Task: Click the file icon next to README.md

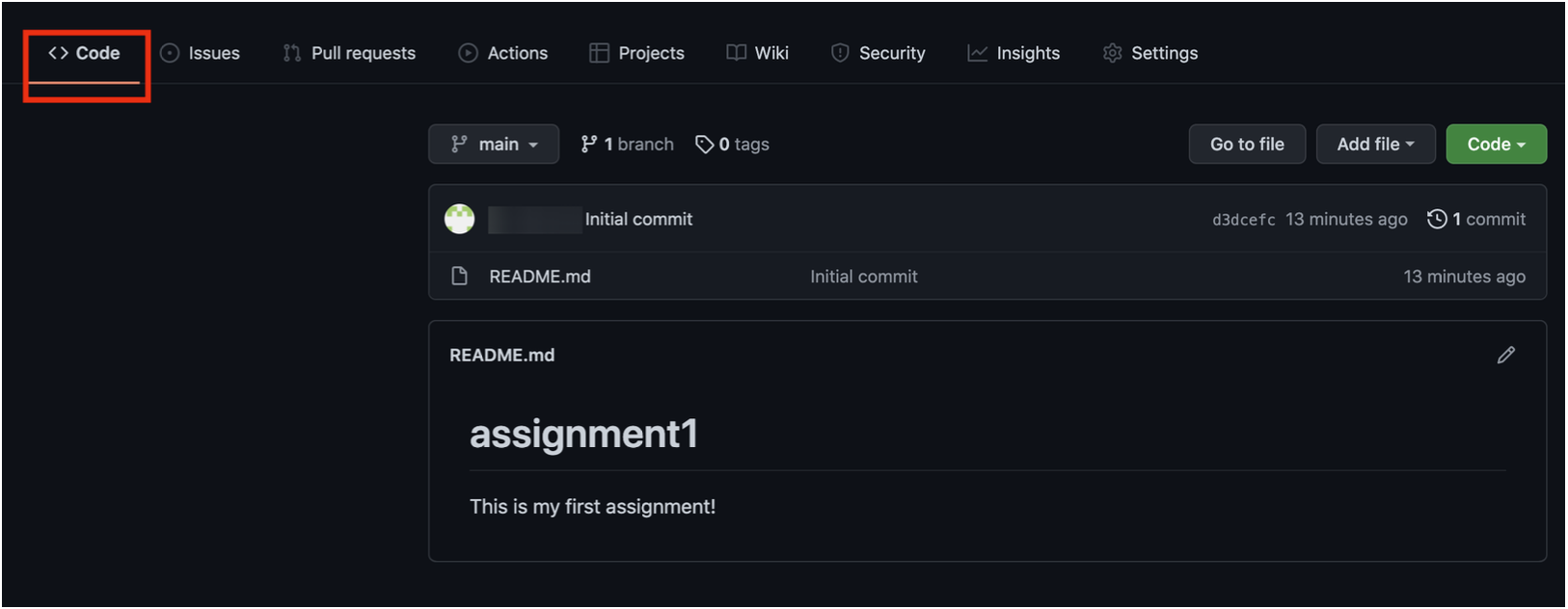Action: (x=460, y=277)
